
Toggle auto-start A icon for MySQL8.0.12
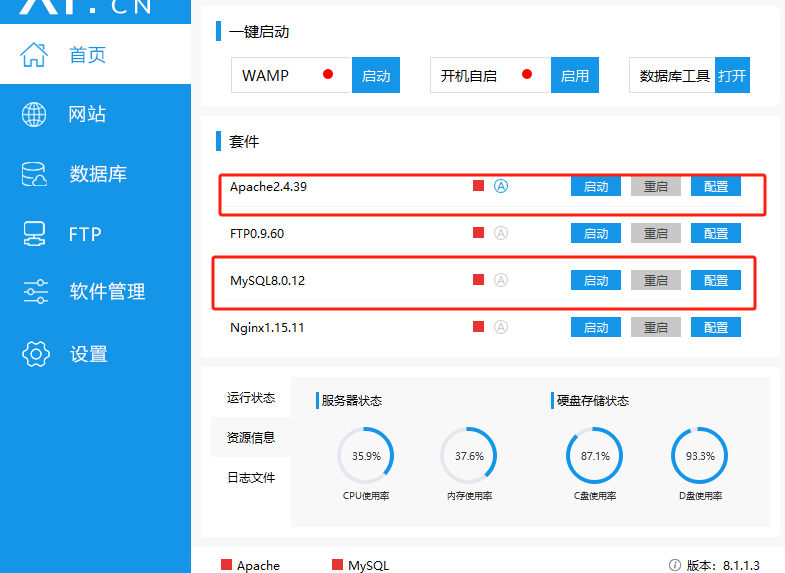501,280
